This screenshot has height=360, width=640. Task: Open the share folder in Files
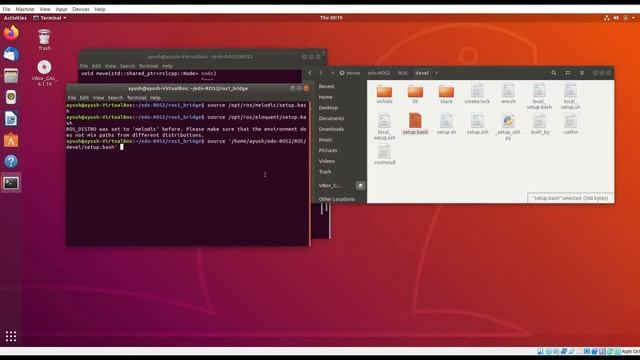446,94
